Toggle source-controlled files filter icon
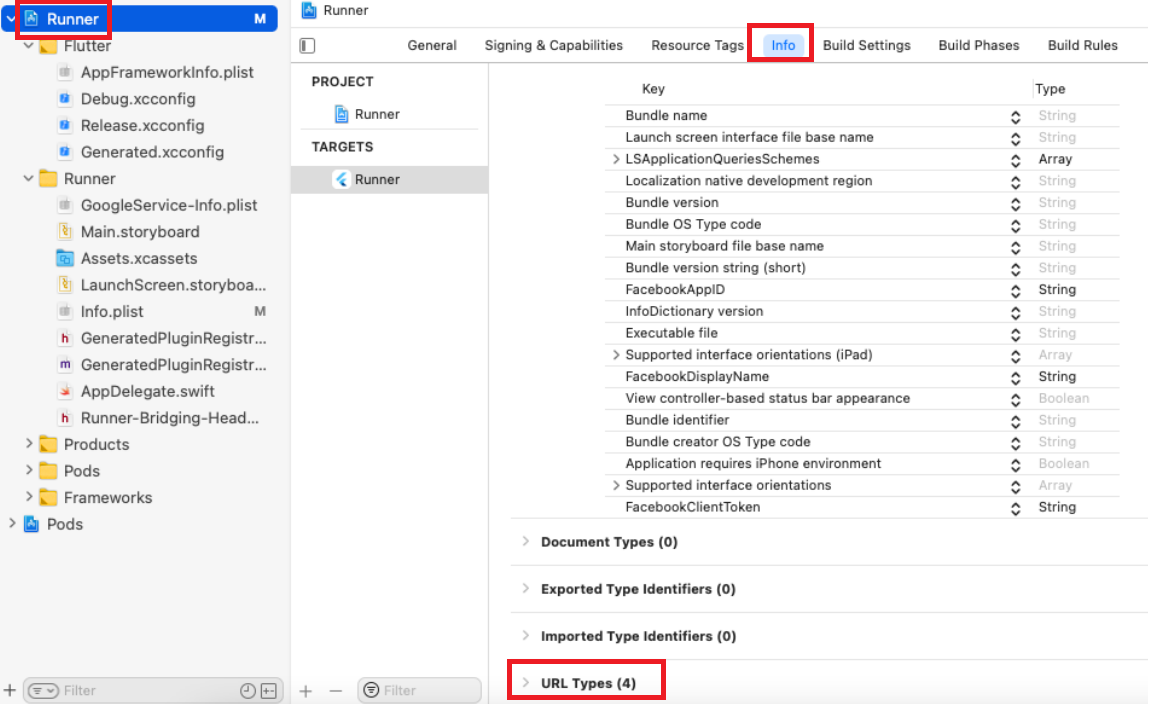 (x=269, y=690)
